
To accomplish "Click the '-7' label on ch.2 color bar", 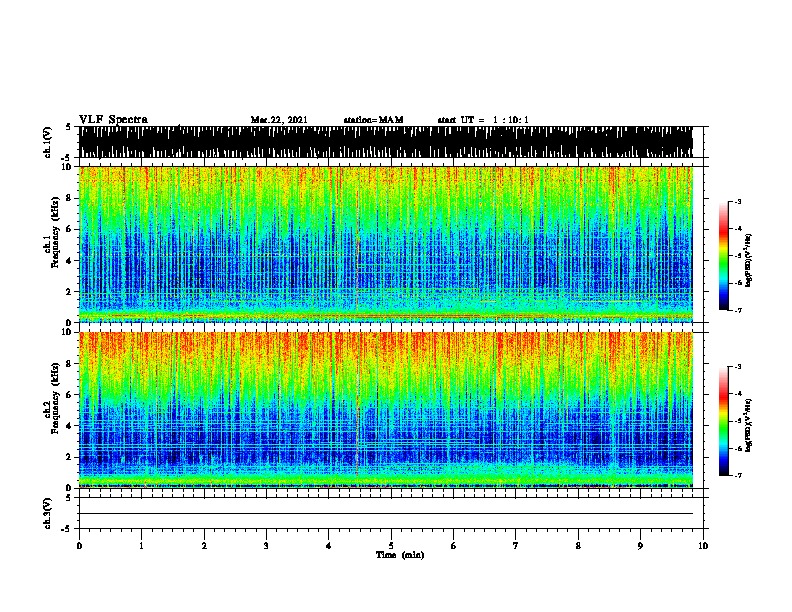I will [737, 475].
